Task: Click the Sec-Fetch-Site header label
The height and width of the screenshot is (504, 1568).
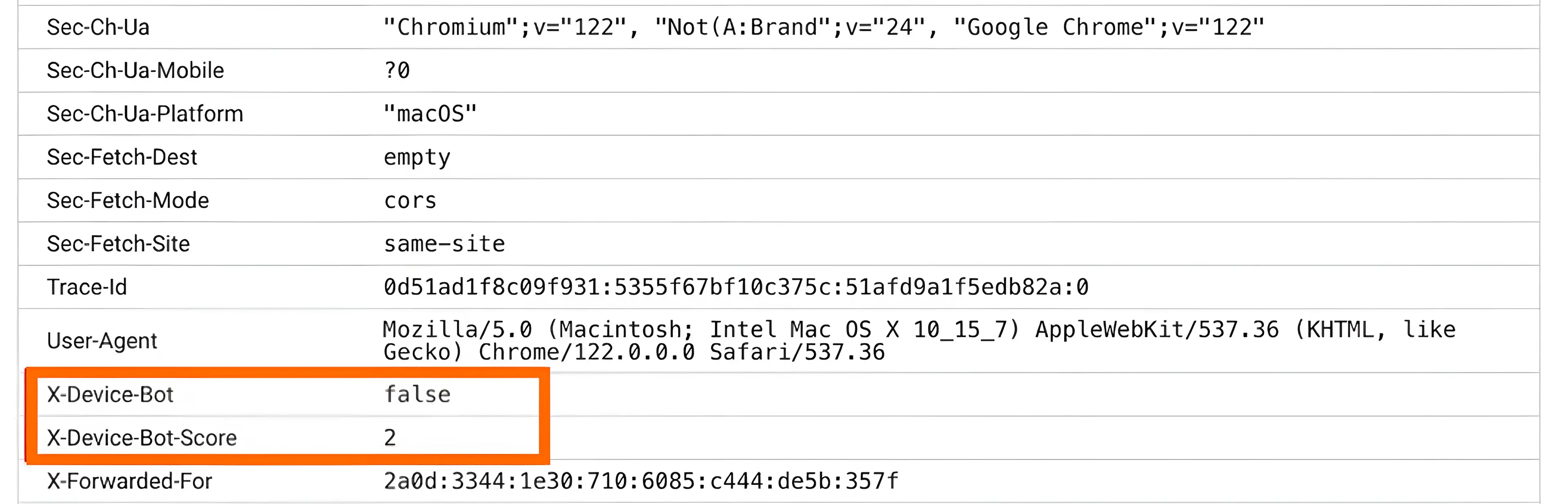Action: [x=118, y=244]
